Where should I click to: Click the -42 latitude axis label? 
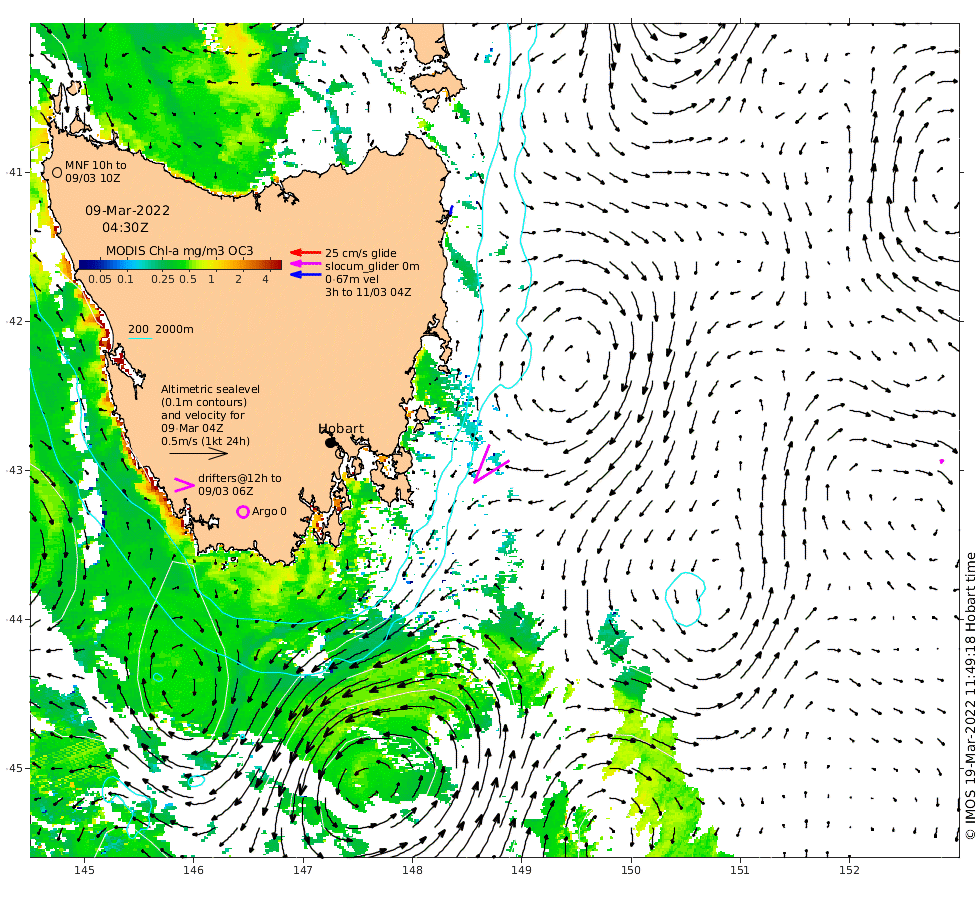point(14,321)
